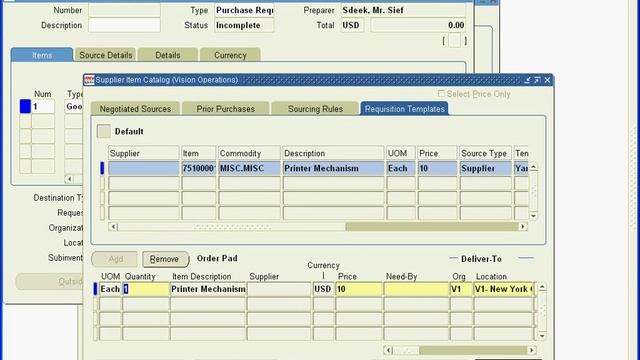The height and width of the screenshot is (360, 640).
Task: Click the Status field showing Incomplete
Action: (x=244, y=25)
